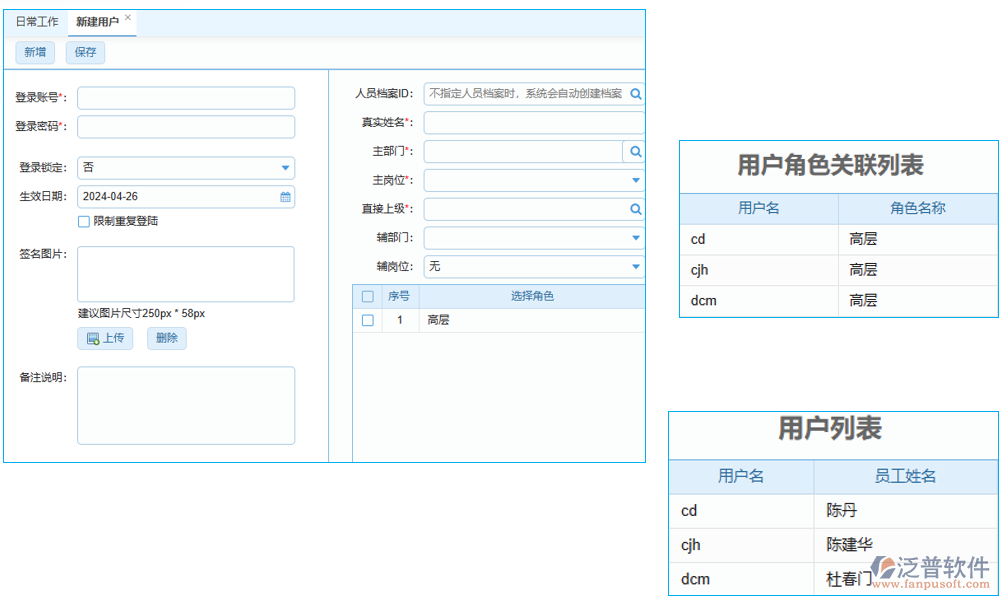Open the personnel archive ID search magnifier
Viewport: 1000px width, 600px height.
(634, 93)
